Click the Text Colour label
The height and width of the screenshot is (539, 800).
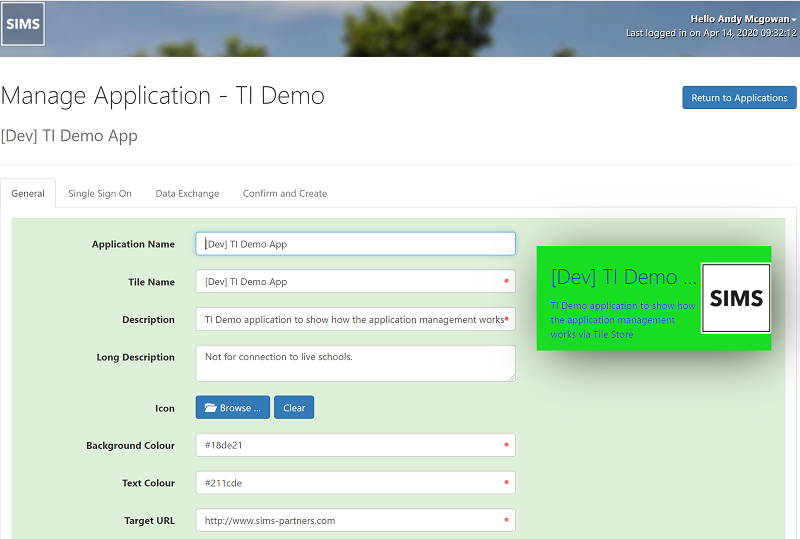coord(148,483)
